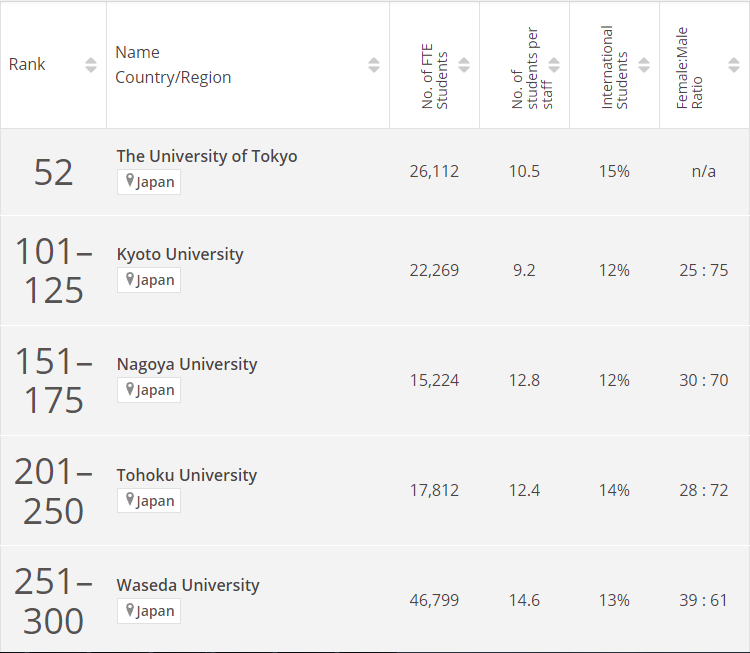
Task: Sort by Female:Male Ratio arrows
Action: coord(734,65)
